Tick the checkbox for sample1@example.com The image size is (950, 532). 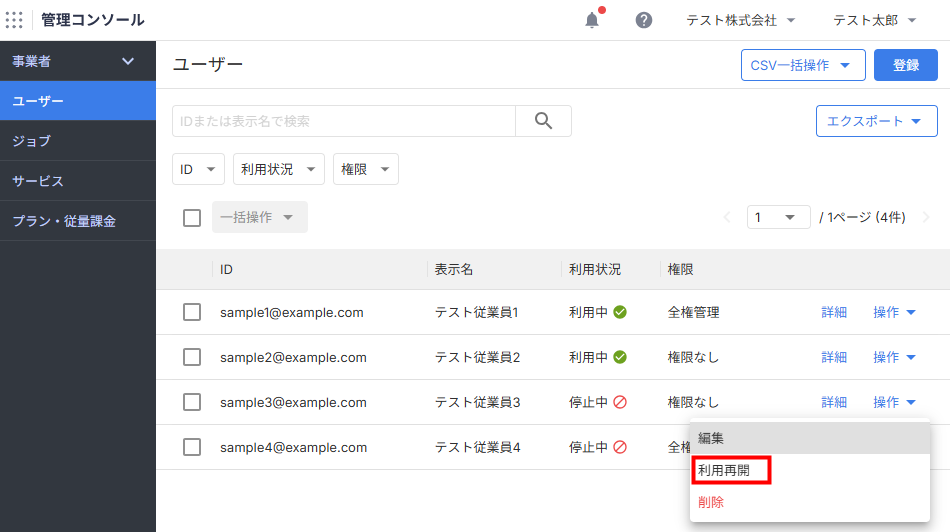(192, 312)
